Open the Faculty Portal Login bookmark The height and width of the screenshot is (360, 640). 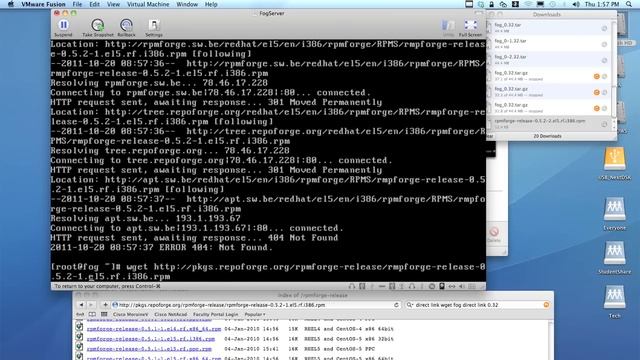pyautogui.click(x=216, y=315)
